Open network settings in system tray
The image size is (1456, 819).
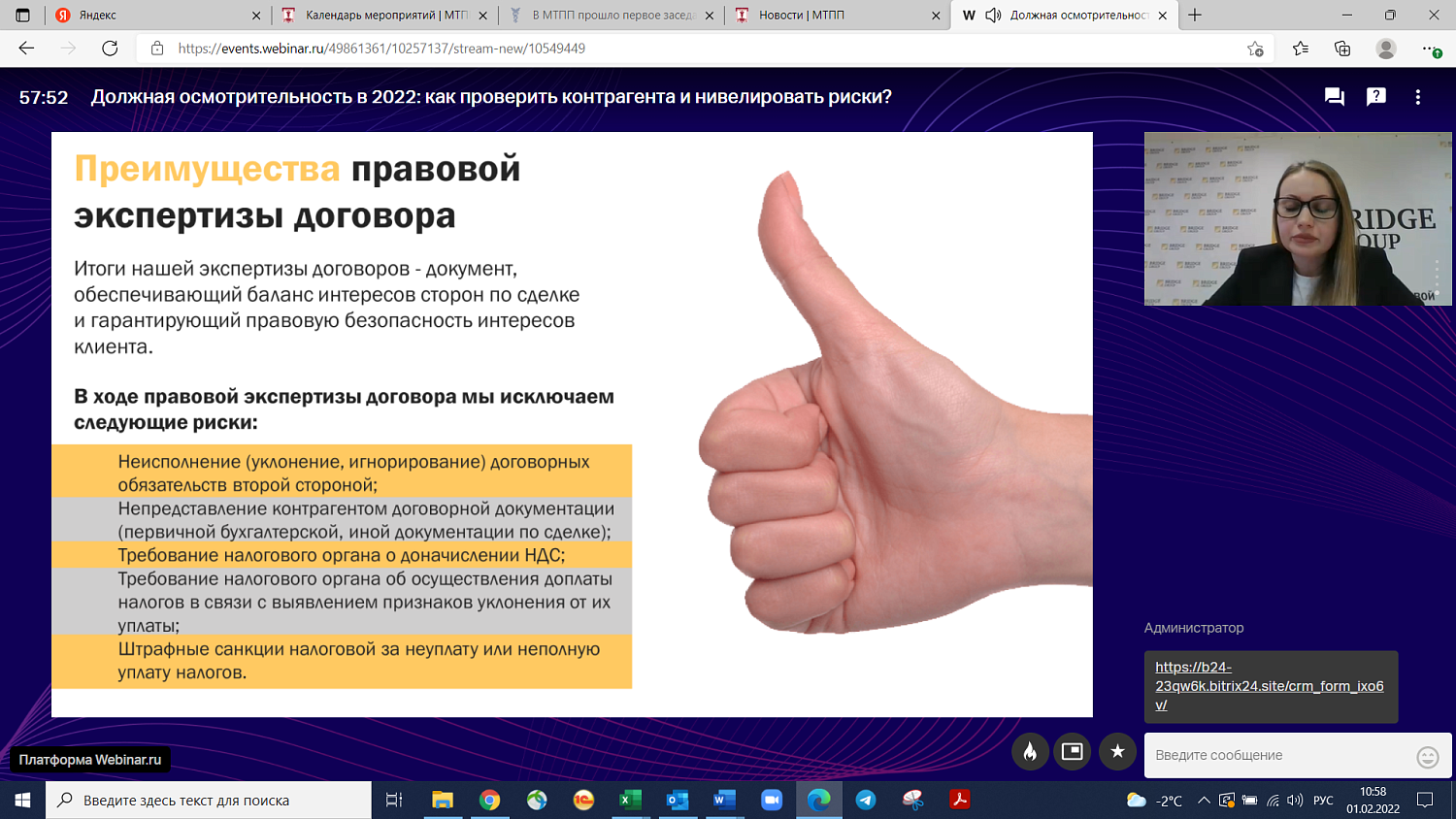pos(1273,801)
